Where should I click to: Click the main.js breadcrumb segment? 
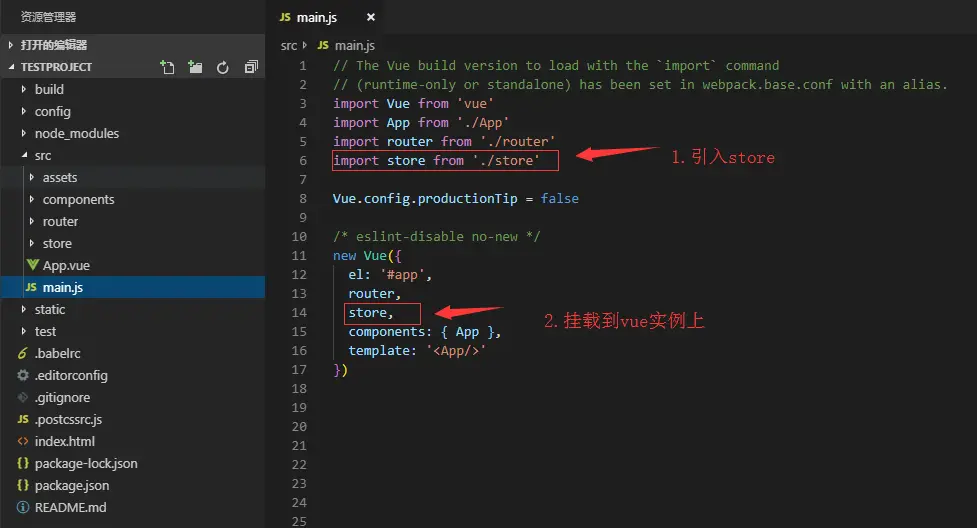(355, 46)
